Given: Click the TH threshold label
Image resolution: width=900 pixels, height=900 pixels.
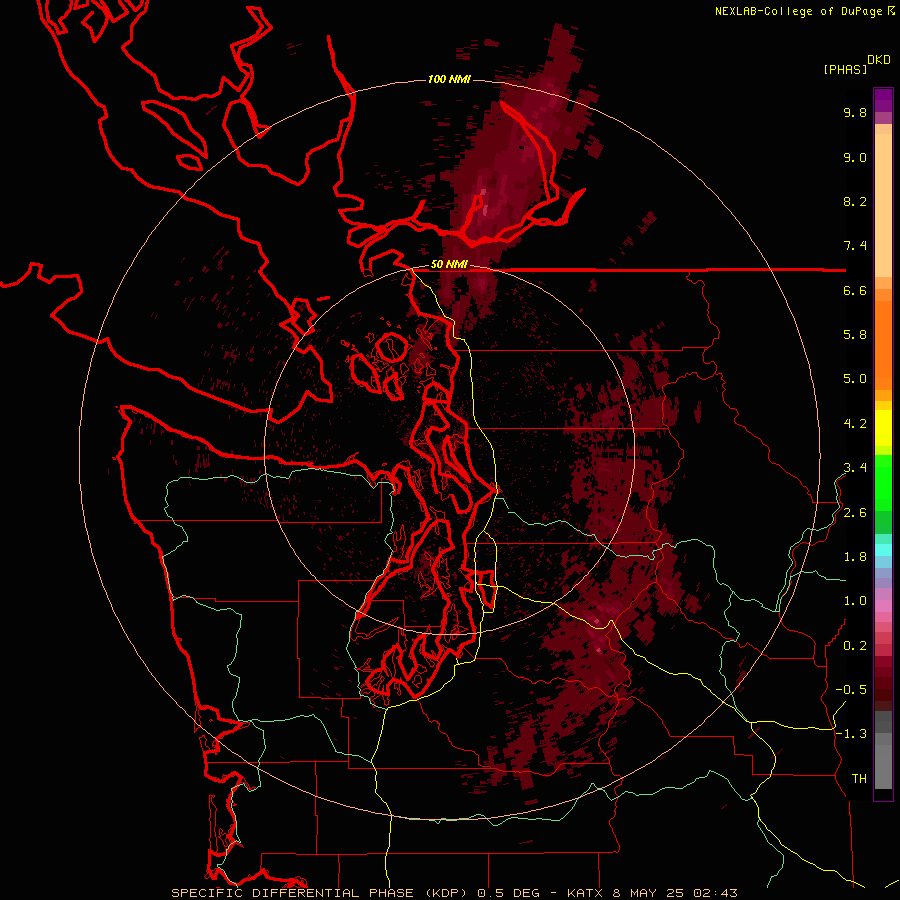Looking at the screenshot, I should (x=859, y=779).
